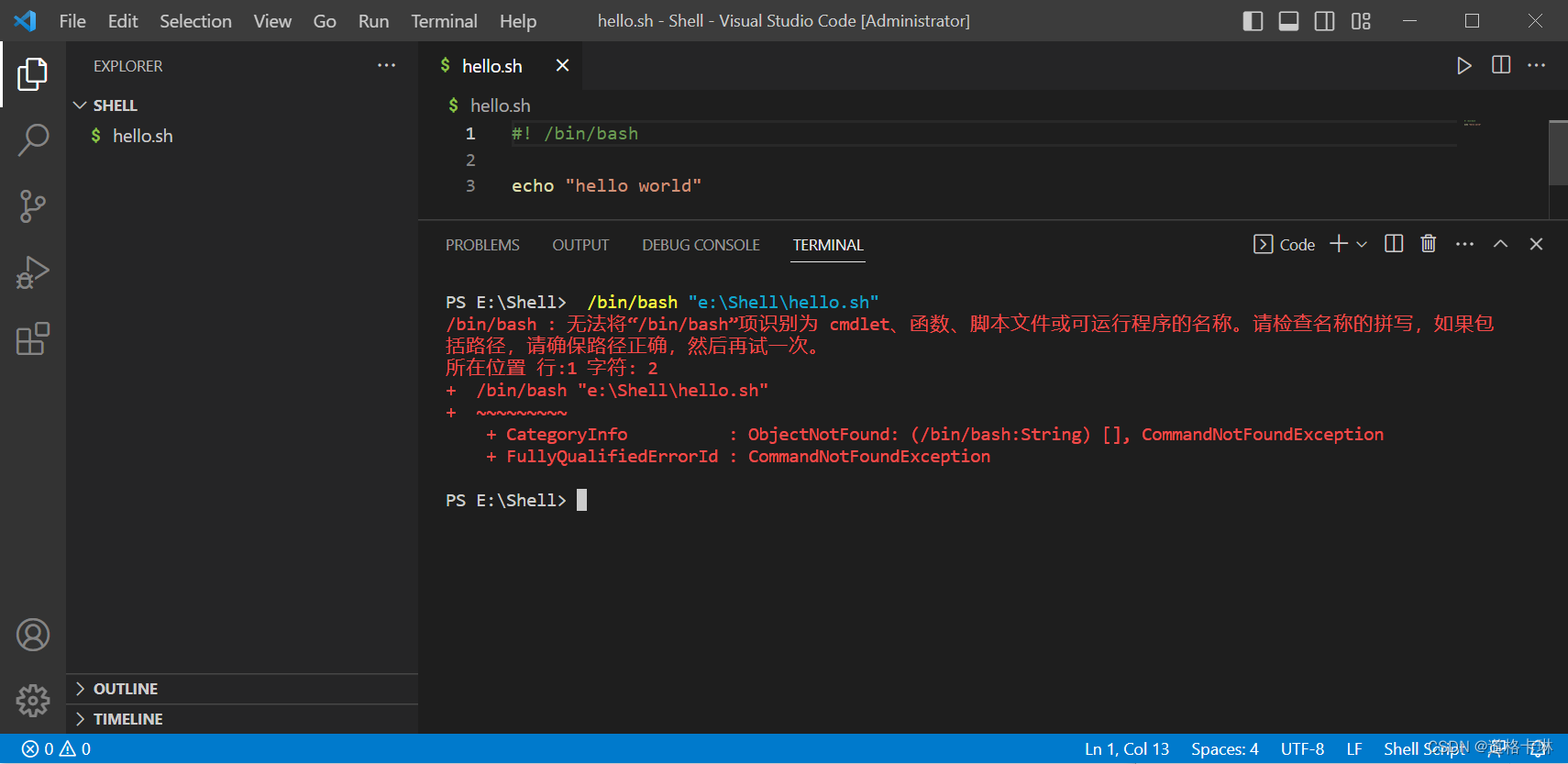1568x764 pixels.
Task: Collapse the SHELL folder section
Action: [x=242, y=105]
